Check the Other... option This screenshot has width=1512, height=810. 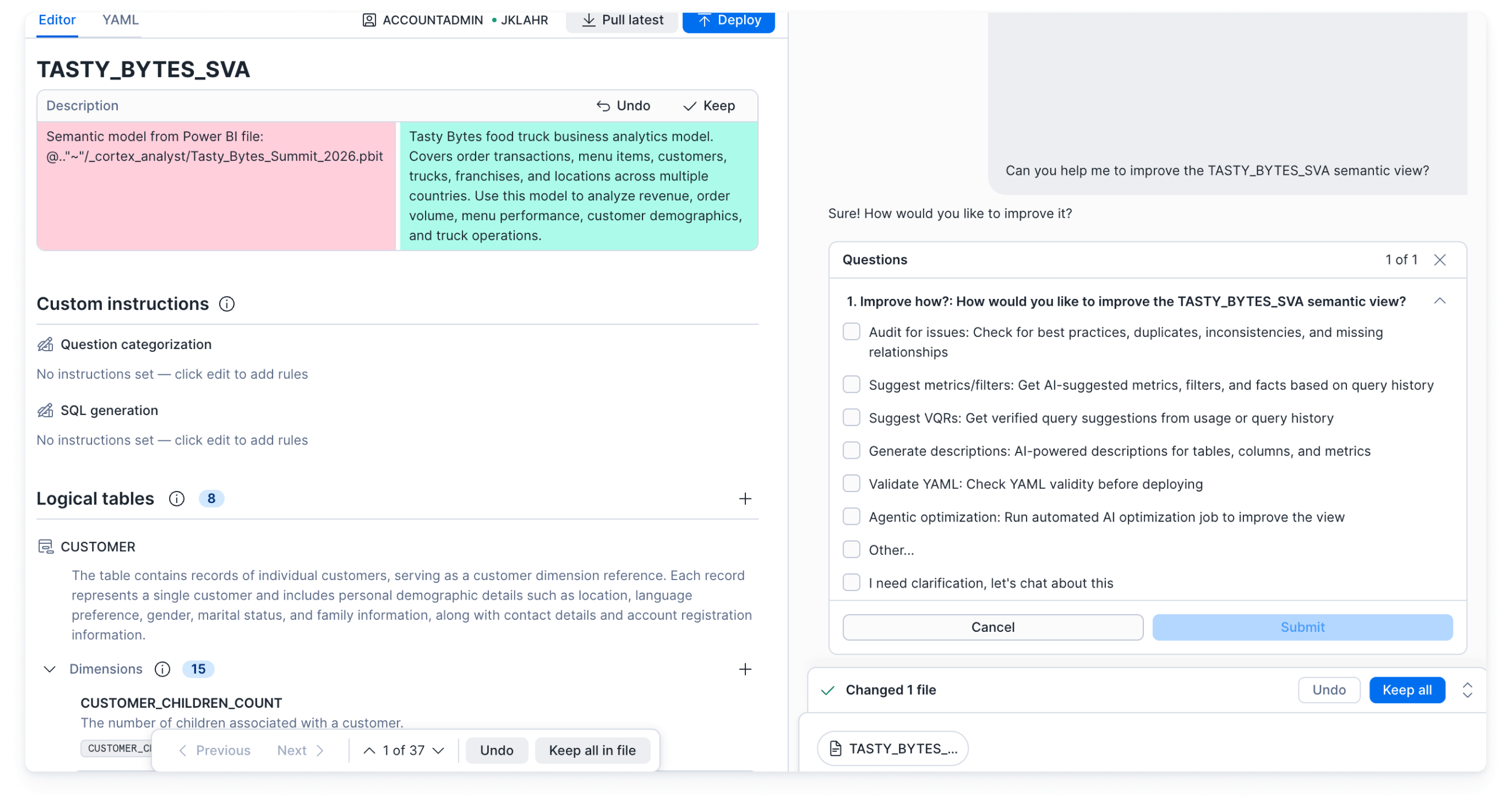coord(851,550)
